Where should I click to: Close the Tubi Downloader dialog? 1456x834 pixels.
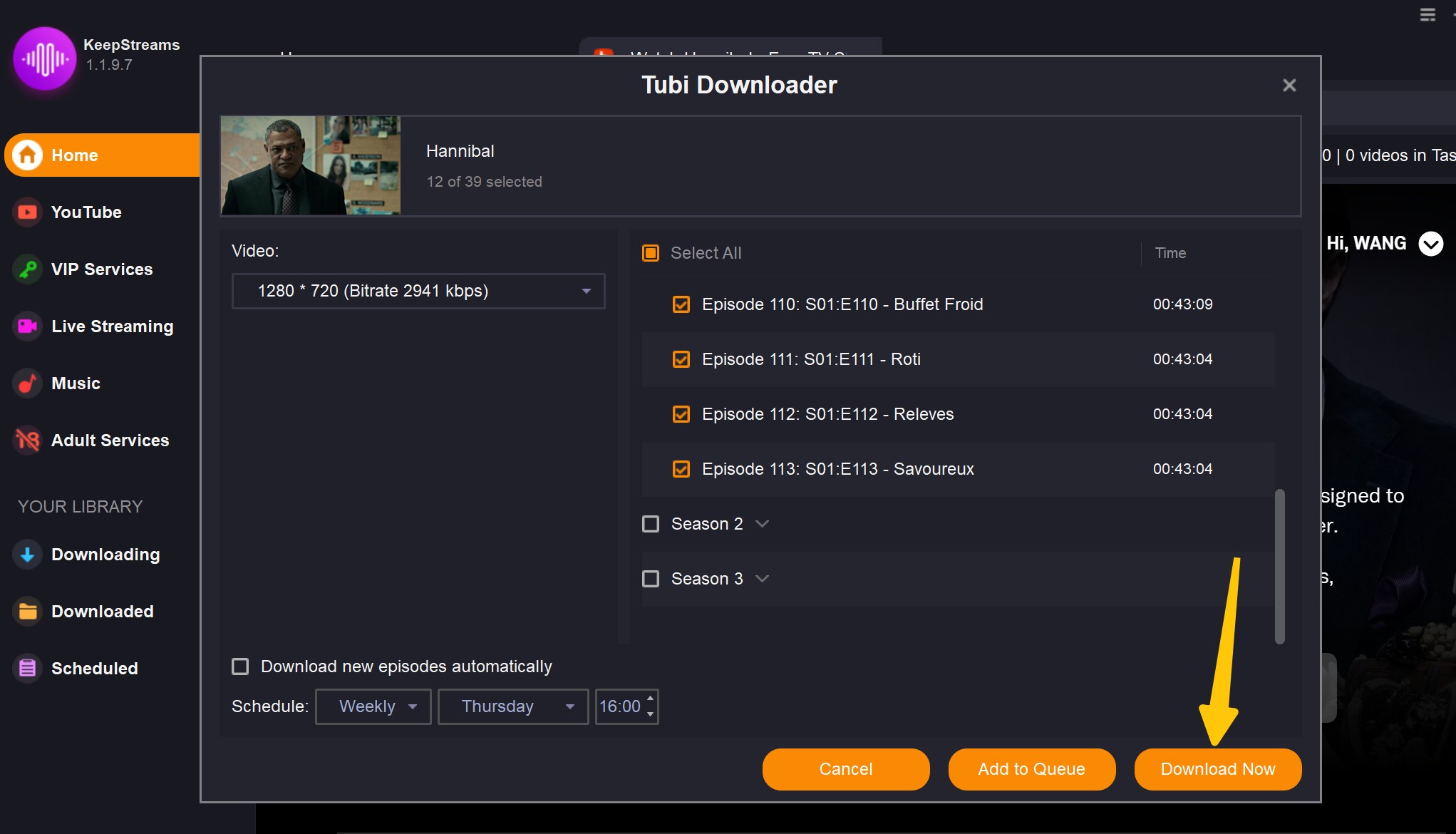(1289, 85)
